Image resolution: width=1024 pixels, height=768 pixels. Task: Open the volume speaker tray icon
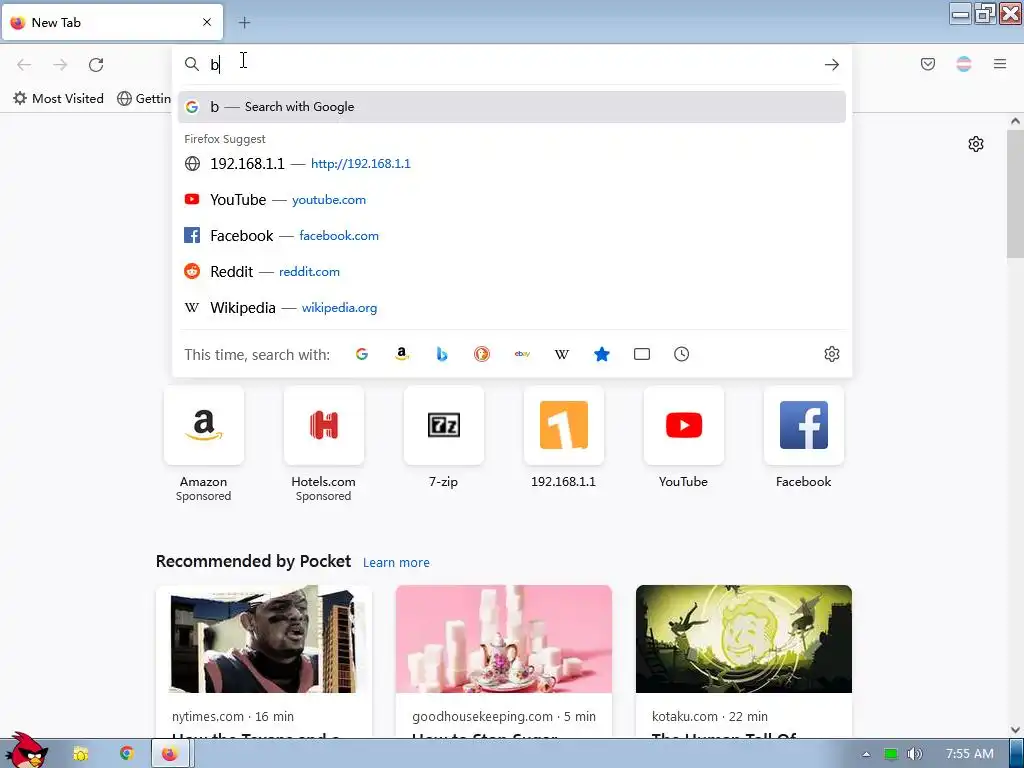click(914, 754)
